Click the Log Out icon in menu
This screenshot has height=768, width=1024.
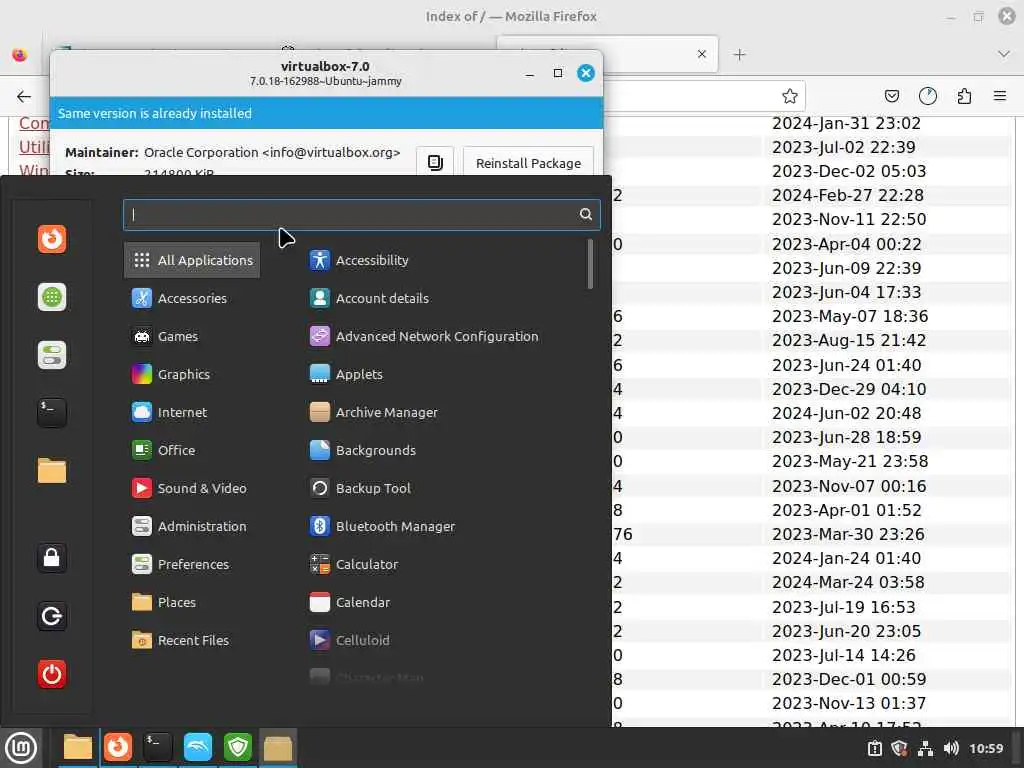pos(52,616)
